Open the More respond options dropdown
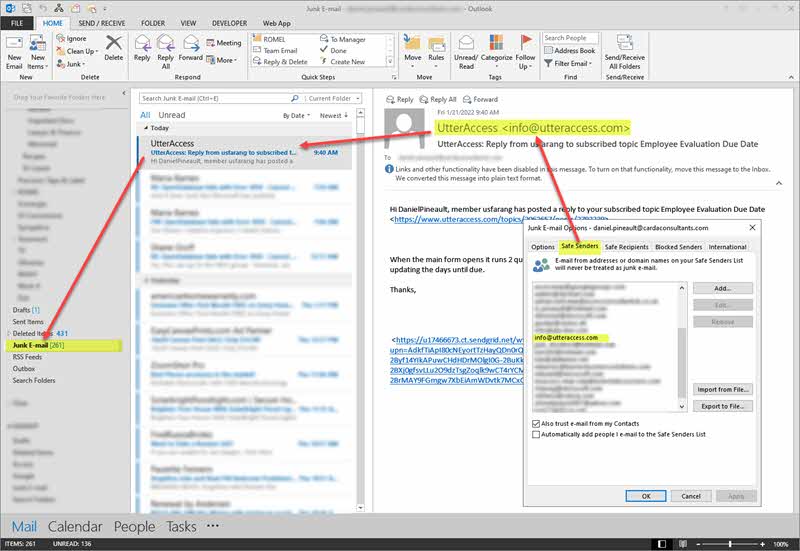The width and height of the screenshot is (800, 551). pyautogui.click(x=222, y=60)
